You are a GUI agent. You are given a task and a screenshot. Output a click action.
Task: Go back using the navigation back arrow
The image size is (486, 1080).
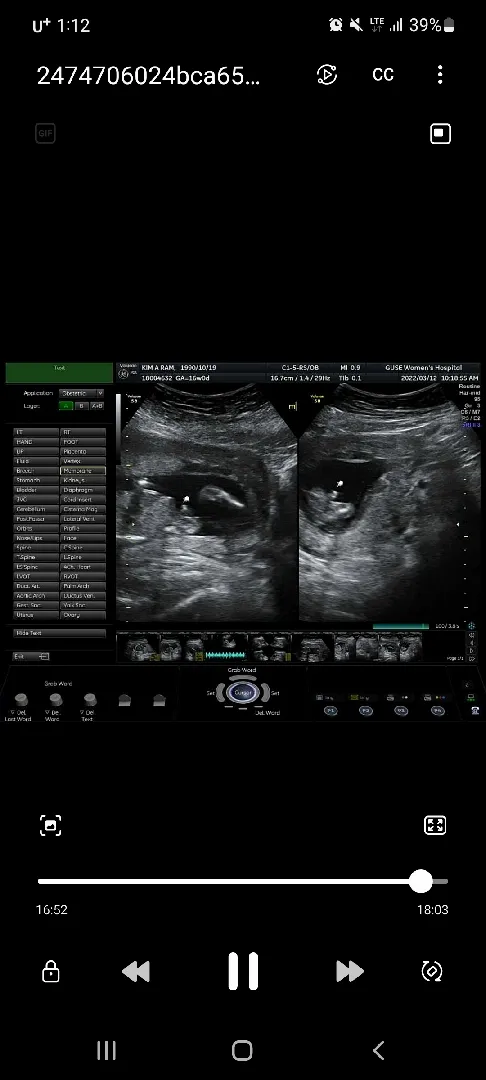point(378,1050)
